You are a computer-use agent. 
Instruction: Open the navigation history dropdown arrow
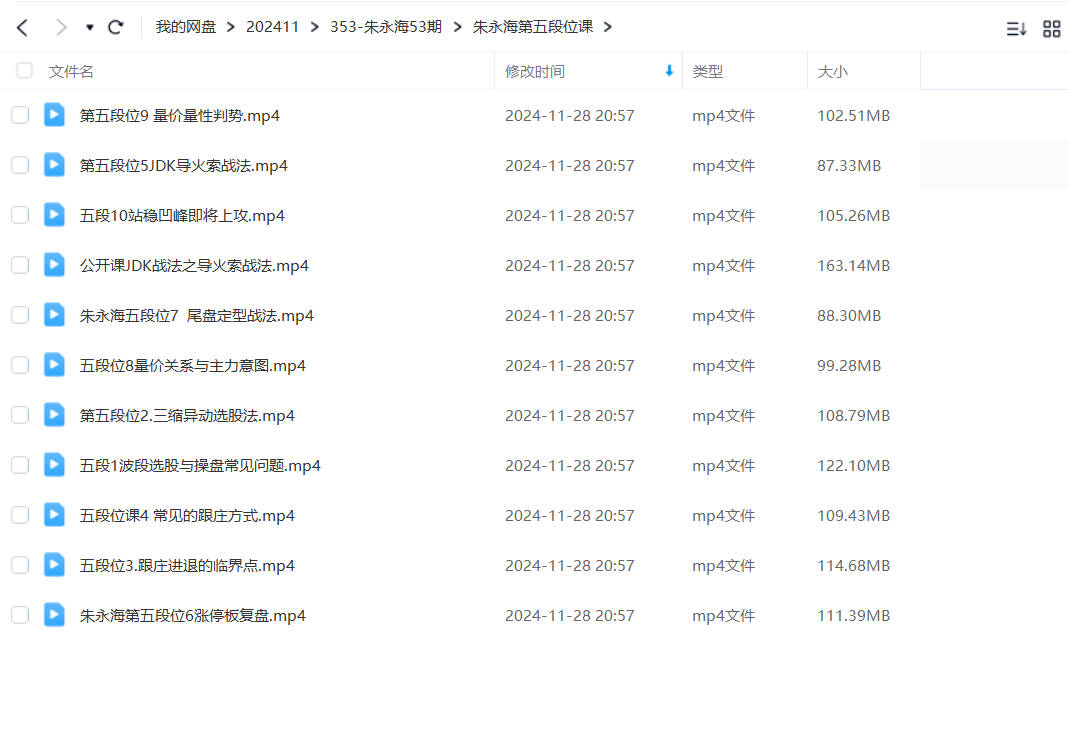click(x=89, y=27)
